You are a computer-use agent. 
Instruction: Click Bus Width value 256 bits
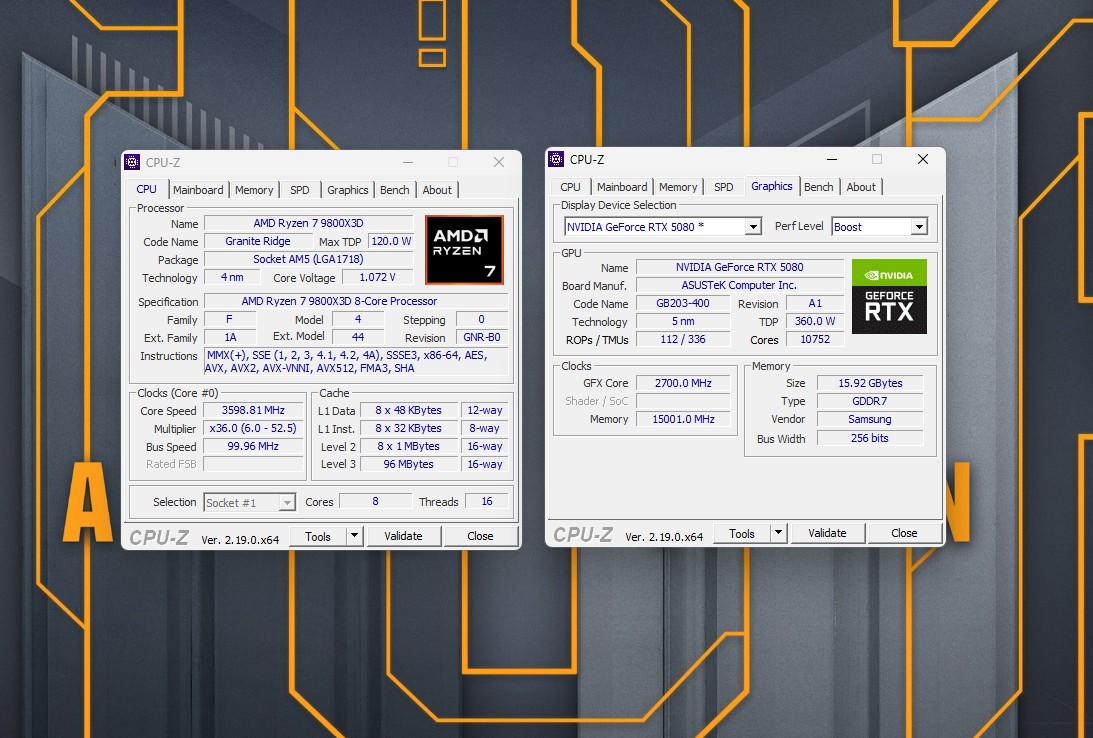[x=870, y=438]
